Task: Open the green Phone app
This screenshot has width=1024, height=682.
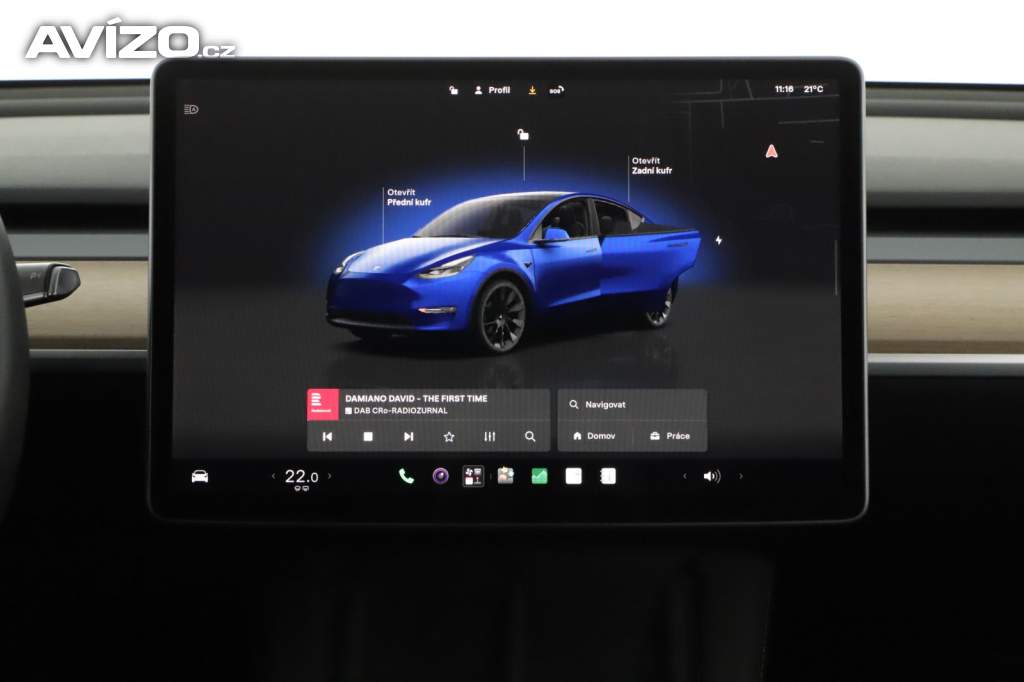Action: click(406, 476)
